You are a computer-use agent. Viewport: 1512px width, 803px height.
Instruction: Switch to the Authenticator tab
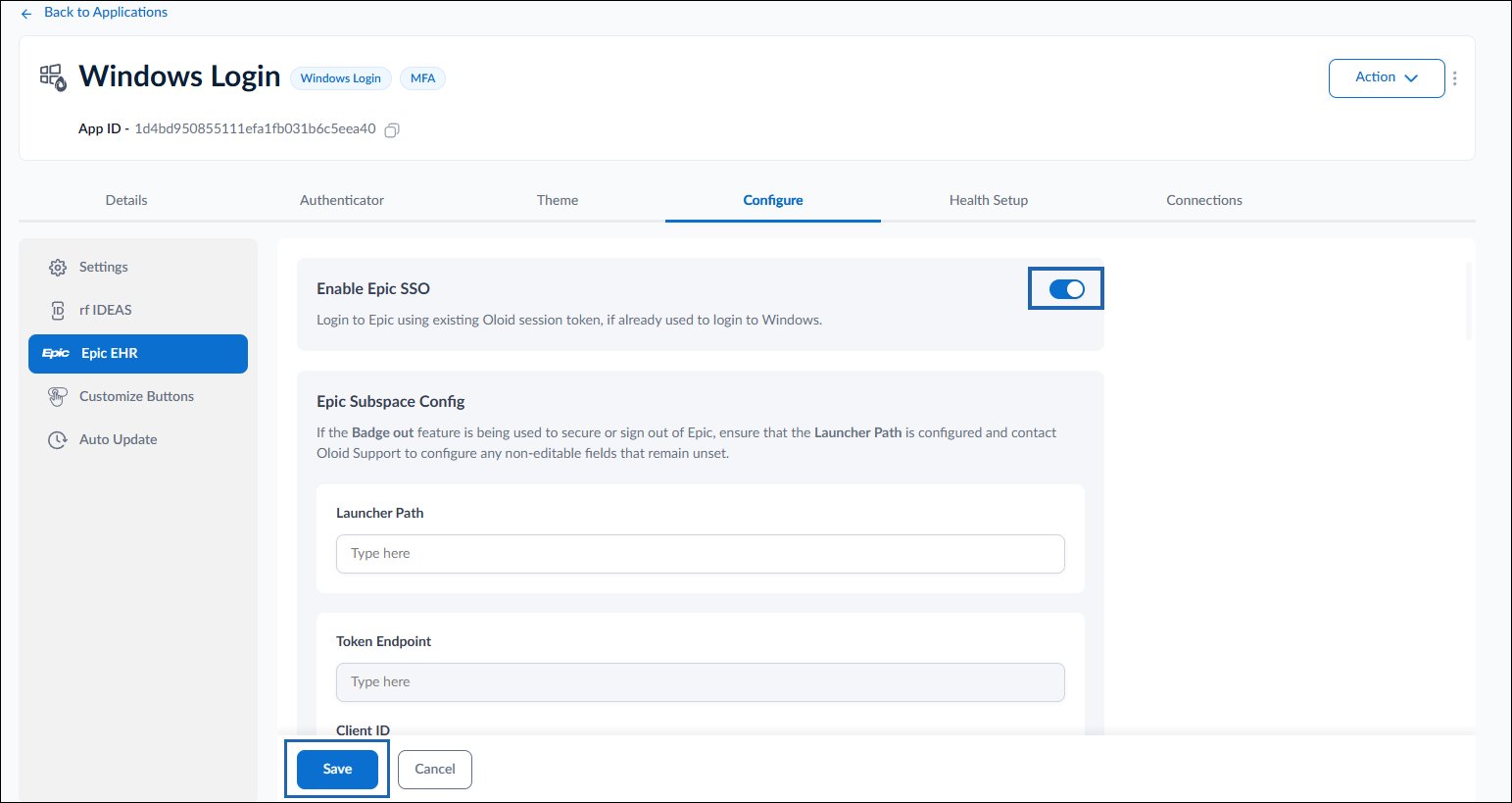tap(342, 200)
